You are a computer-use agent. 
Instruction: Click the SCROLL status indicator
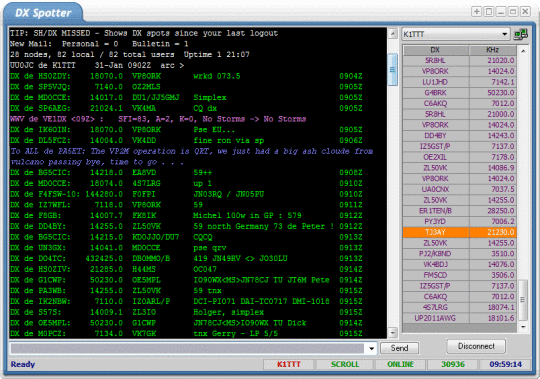[x=345, y=364]
